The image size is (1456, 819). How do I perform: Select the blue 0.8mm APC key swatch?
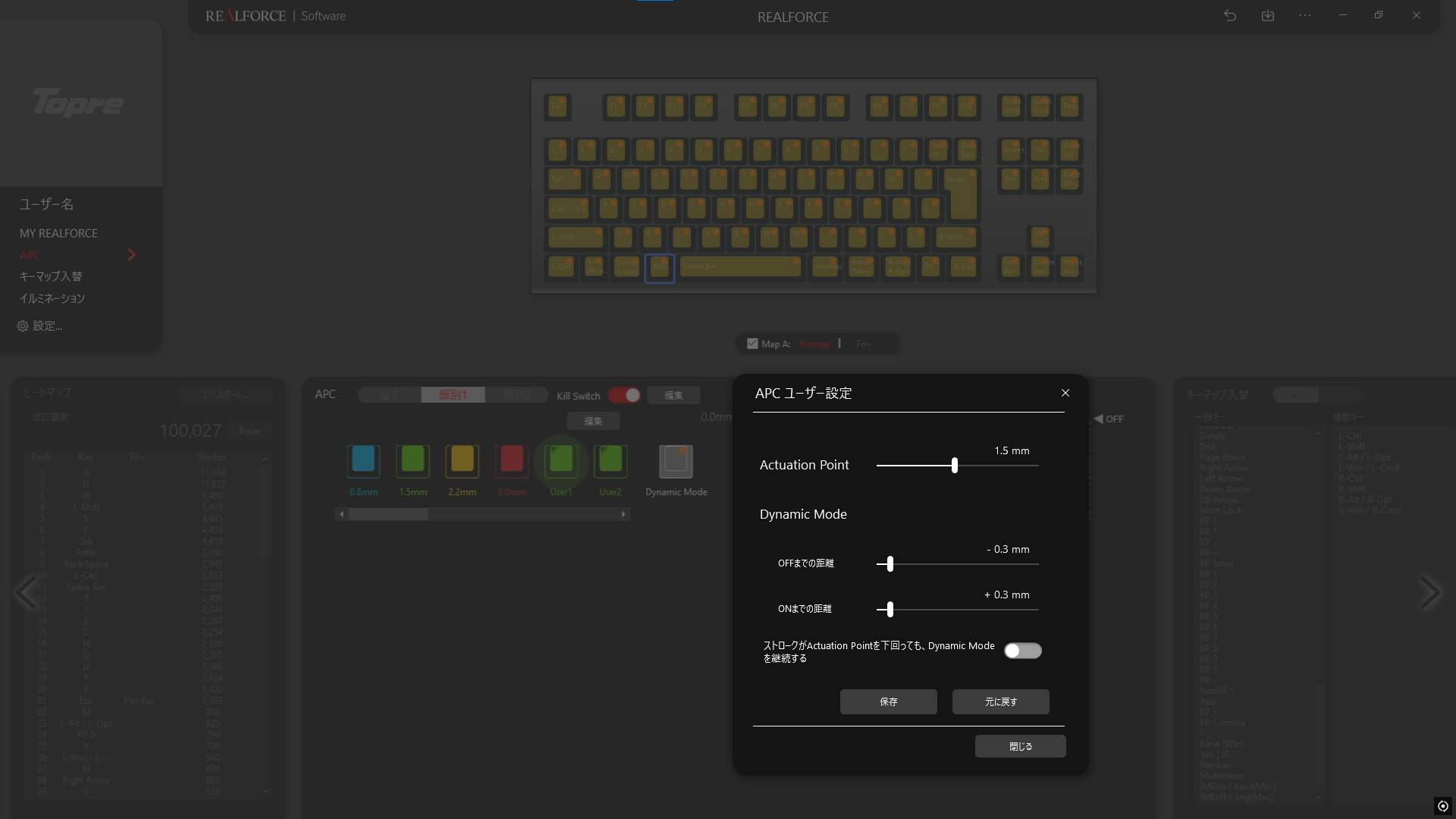[x=363, y=460]
